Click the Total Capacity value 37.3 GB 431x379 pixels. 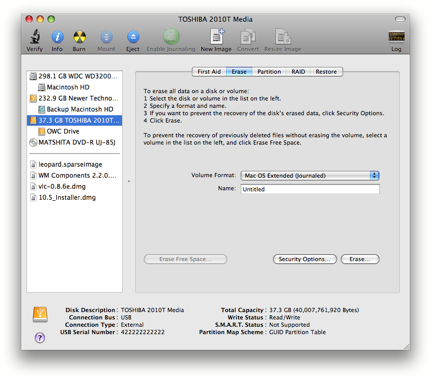[314, 310]
